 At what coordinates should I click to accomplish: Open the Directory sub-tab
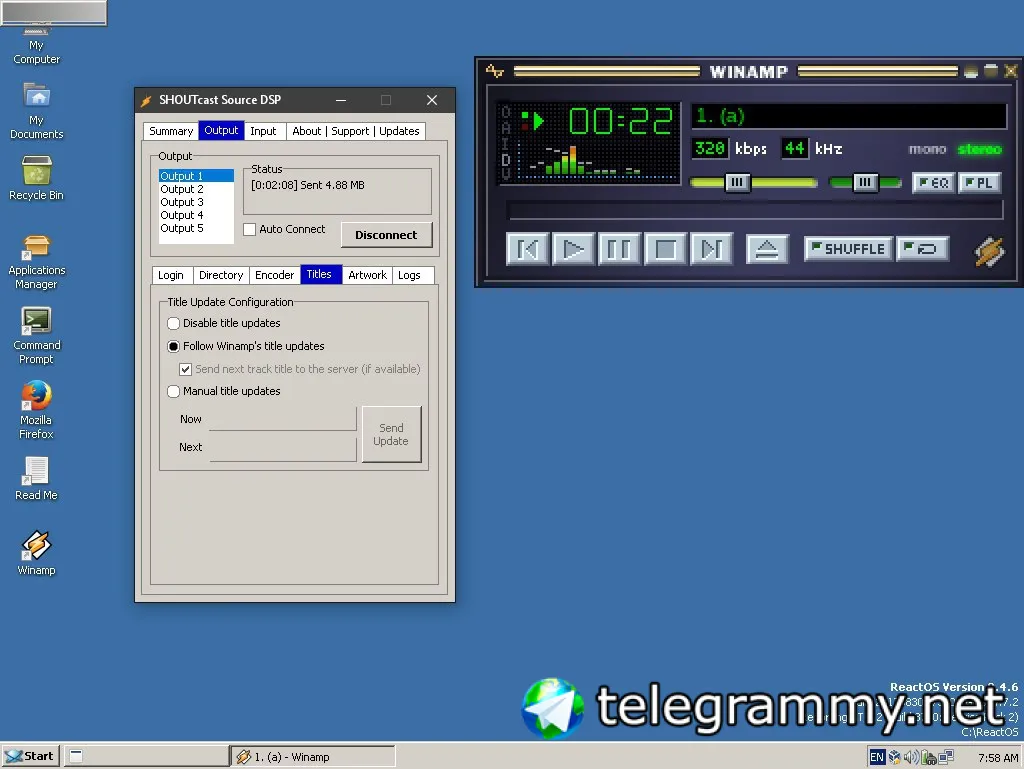pyautogui.click(x=221, y=275)
